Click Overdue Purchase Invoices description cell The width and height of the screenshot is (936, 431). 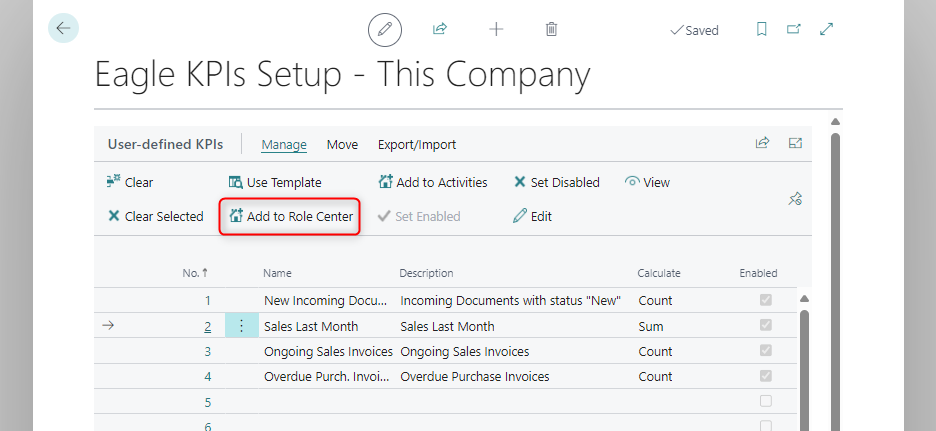coord(475,377)
